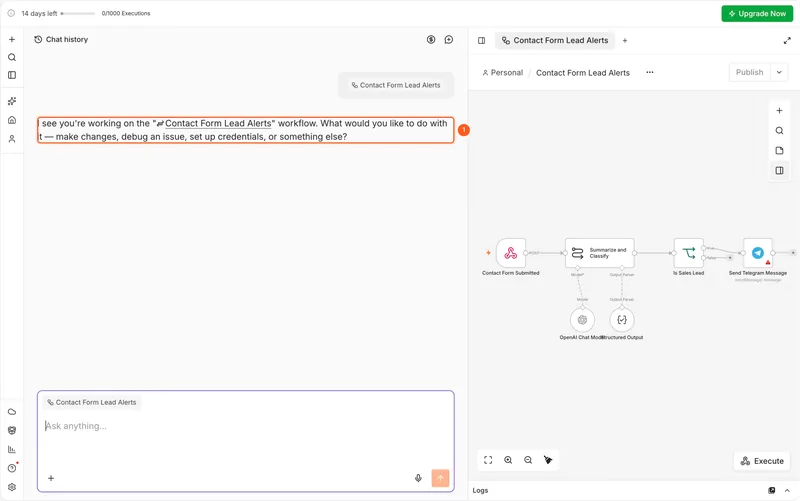Start a new chat bubble icon
This screenshot has height=501, width=800.
pyautogui.click(x=448, y=39)
